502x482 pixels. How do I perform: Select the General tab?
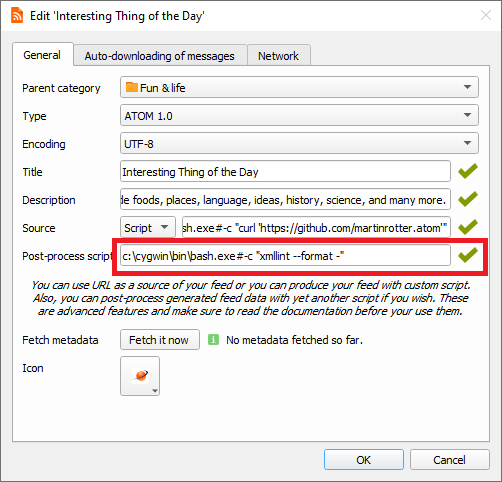click(x=42, y=55)
